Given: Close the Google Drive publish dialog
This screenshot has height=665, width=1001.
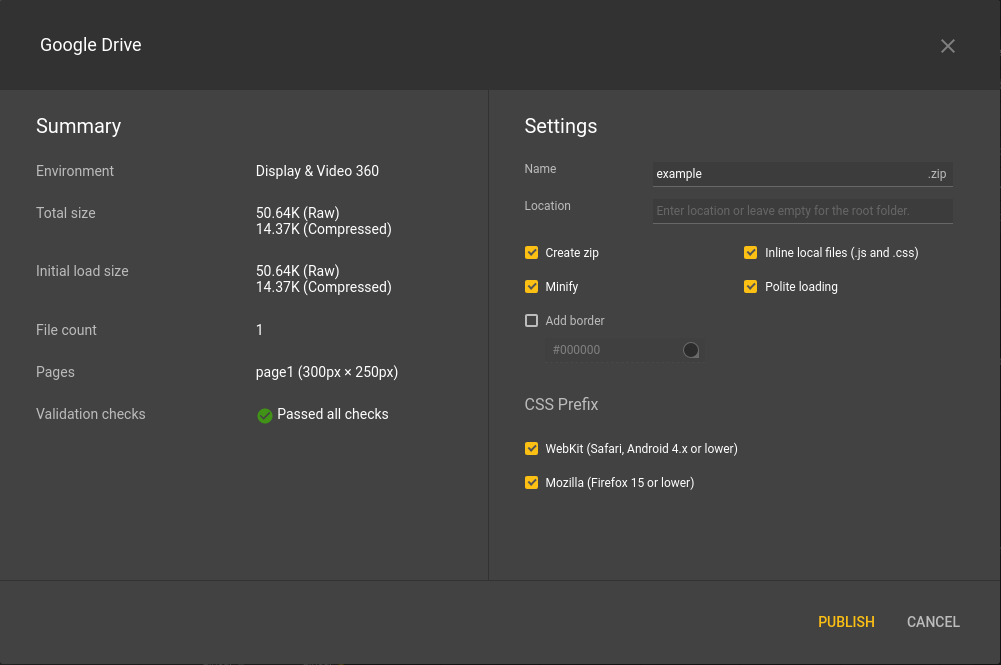Looking at the screenshot, I should click(x=948, y=46).
